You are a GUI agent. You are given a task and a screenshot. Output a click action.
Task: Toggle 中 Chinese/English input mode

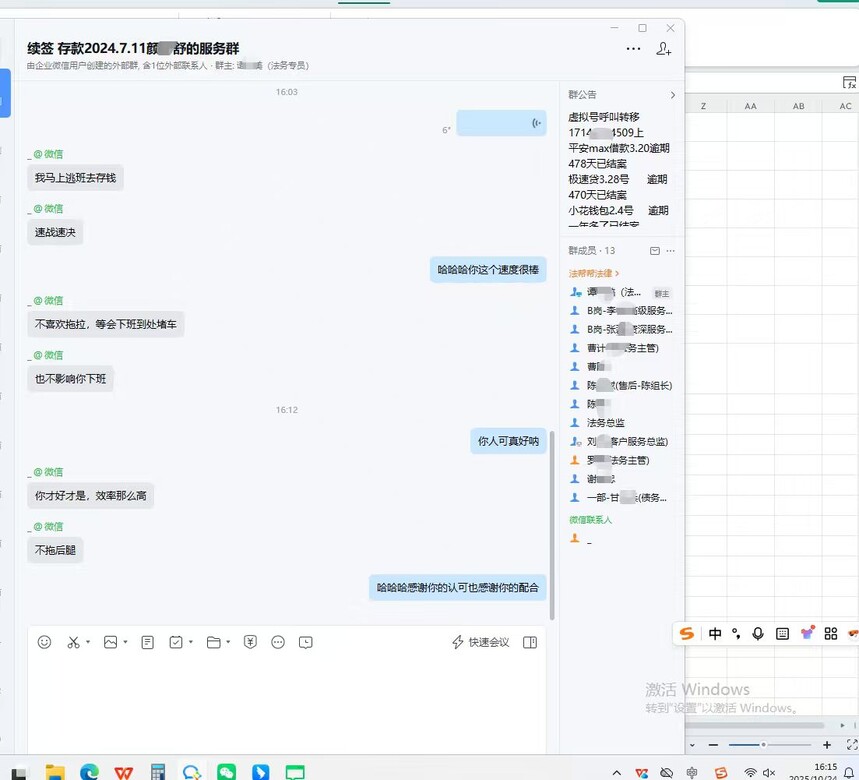[715, 634]
